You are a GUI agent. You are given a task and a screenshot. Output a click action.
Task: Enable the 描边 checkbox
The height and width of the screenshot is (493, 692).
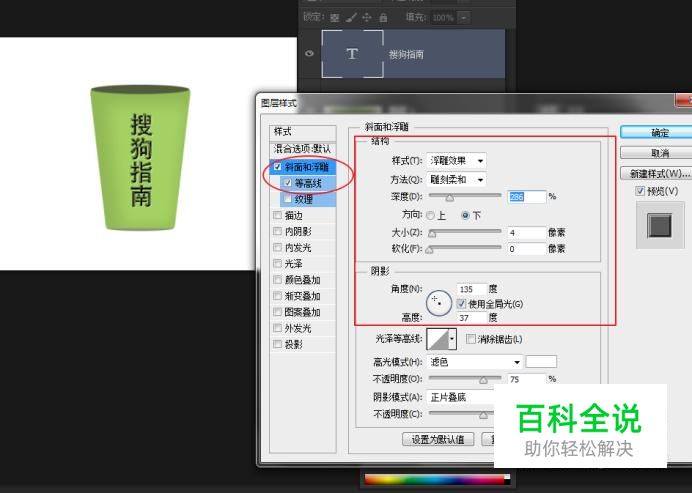pyautogui.click(x=277, y=215)
